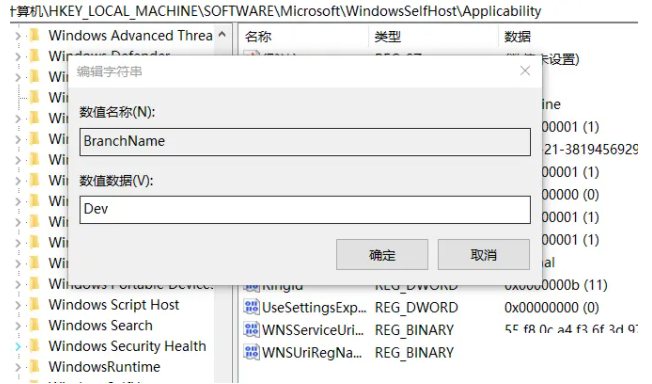652x384 pixels.
Task: Select the WNSUriRegNa binary value icon
Action: 252,352
